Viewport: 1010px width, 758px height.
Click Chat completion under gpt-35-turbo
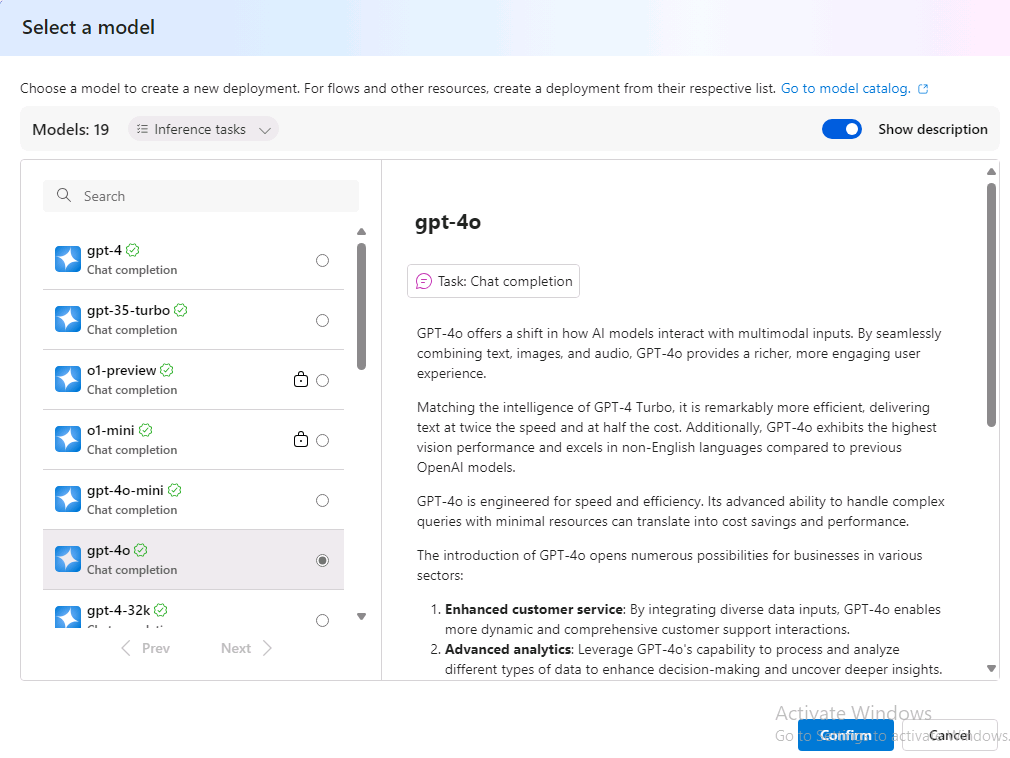[132, 330]
